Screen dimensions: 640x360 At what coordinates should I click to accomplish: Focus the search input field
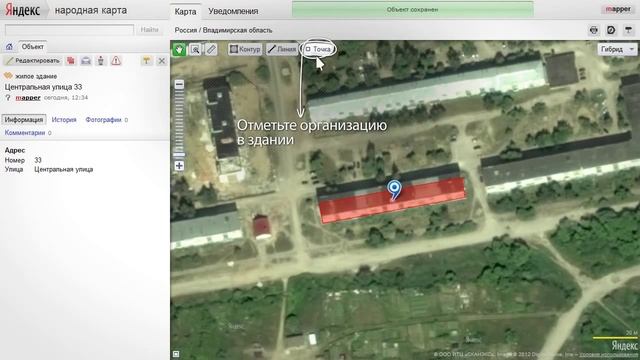(x=69, y=30)
